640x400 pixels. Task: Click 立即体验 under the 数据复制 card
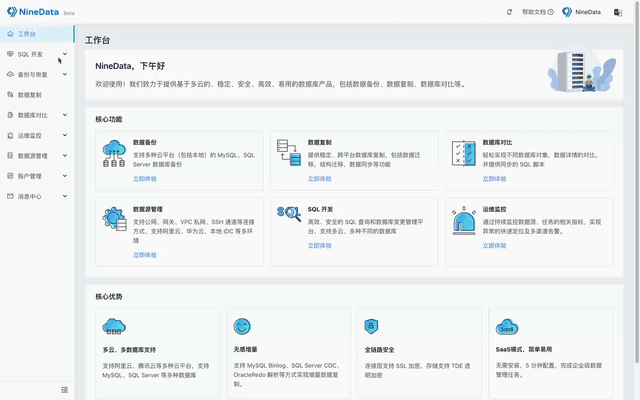pos(320,179)
